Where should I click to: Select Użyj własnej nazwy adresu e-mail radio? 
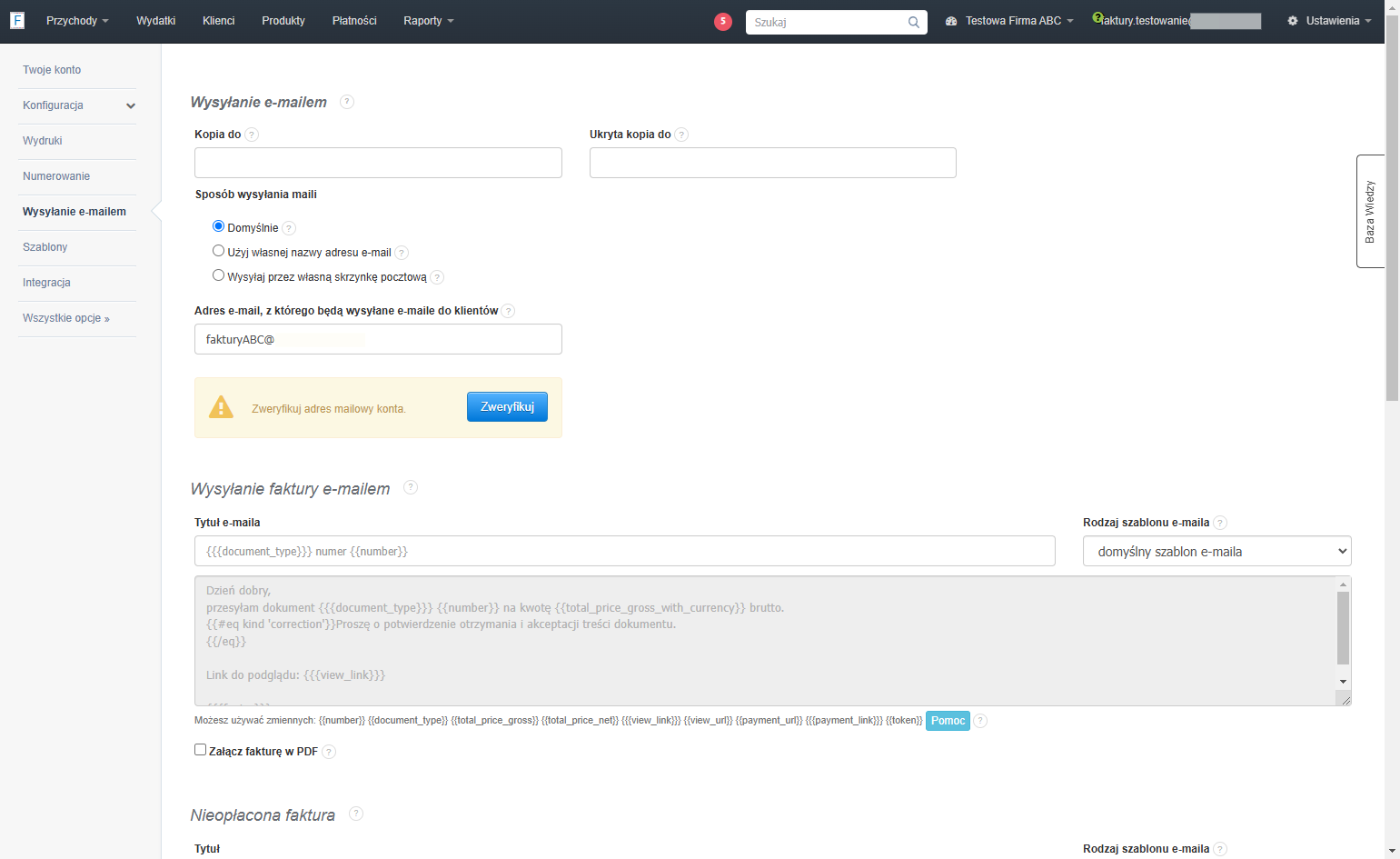tap(218, 251)
